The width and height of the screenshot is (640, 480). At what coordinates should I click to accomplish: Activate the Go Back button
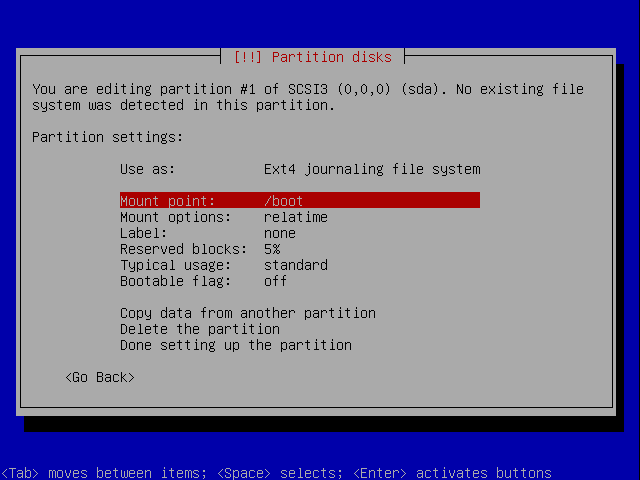click(x=100, y=377)
